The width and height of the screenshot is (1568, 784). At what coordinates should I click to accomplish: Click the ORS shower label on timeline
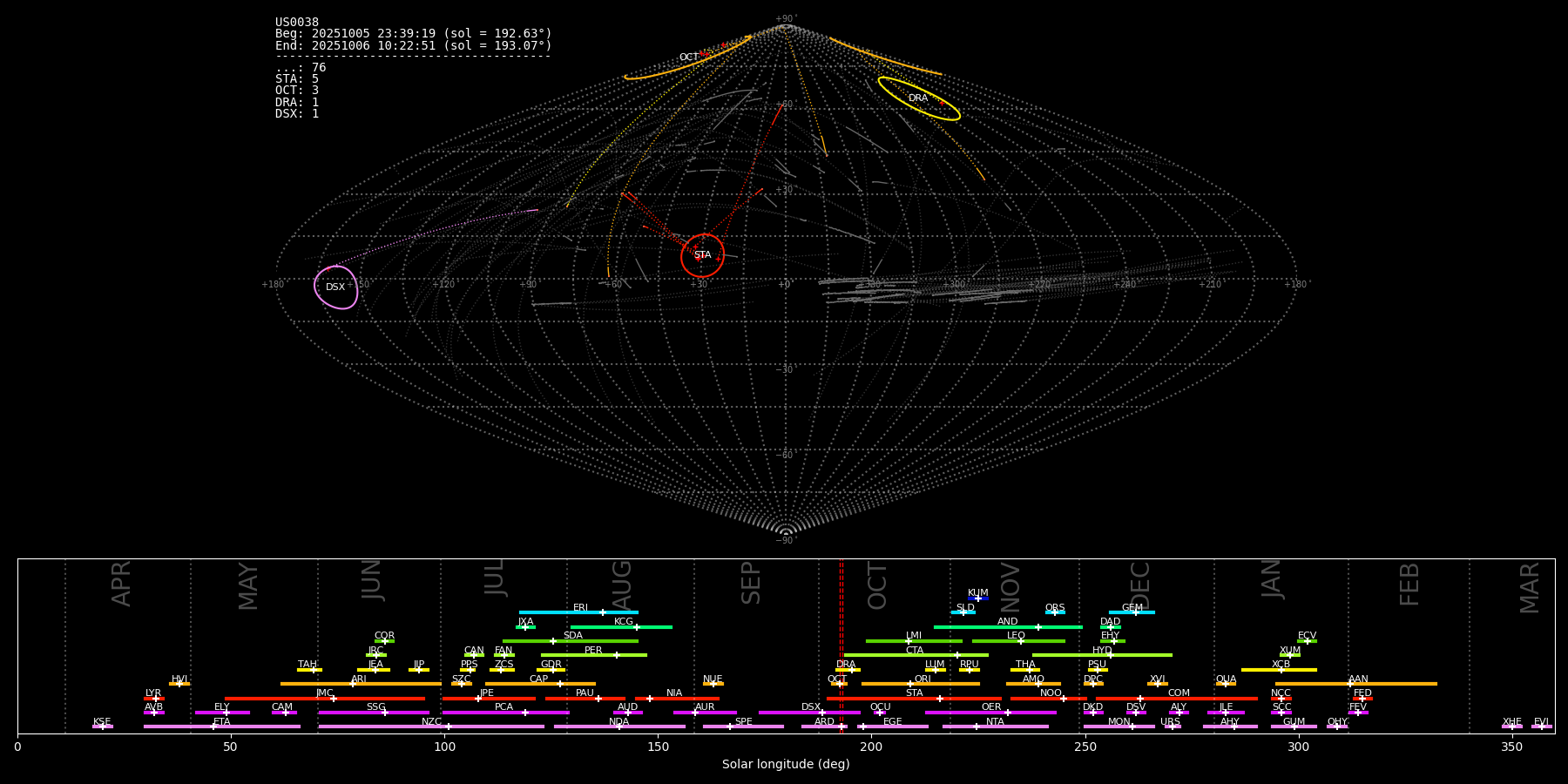pos(1055,608)
